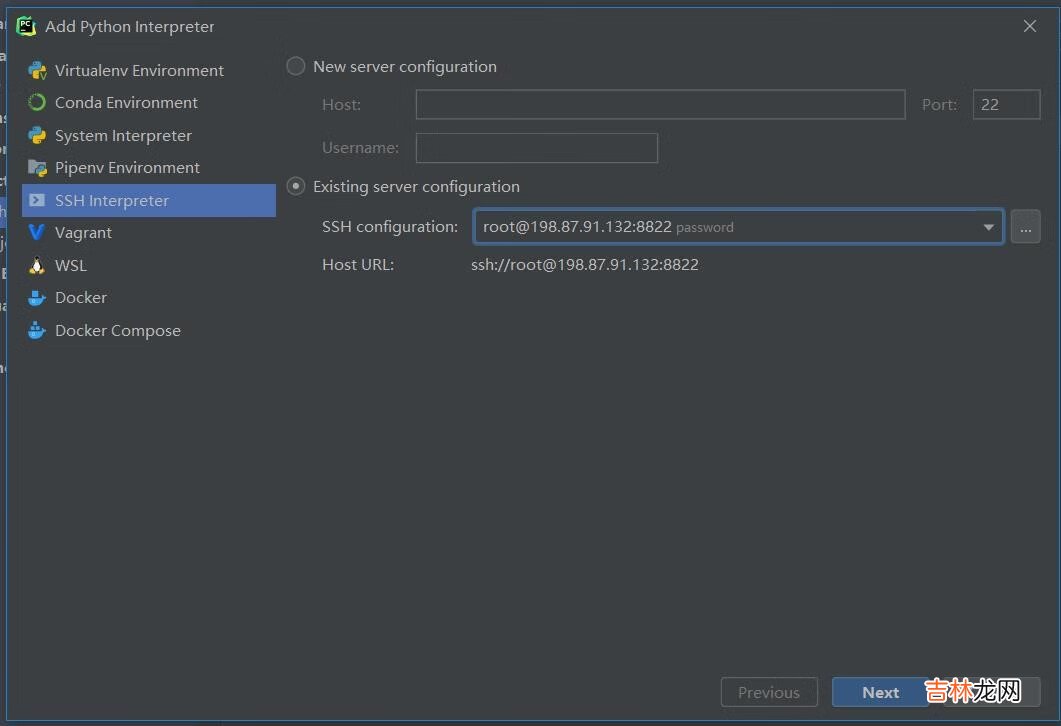Click the Port number field
Image resolution: width=1061 pixels, height=726 pixels.
(1006, 104)
